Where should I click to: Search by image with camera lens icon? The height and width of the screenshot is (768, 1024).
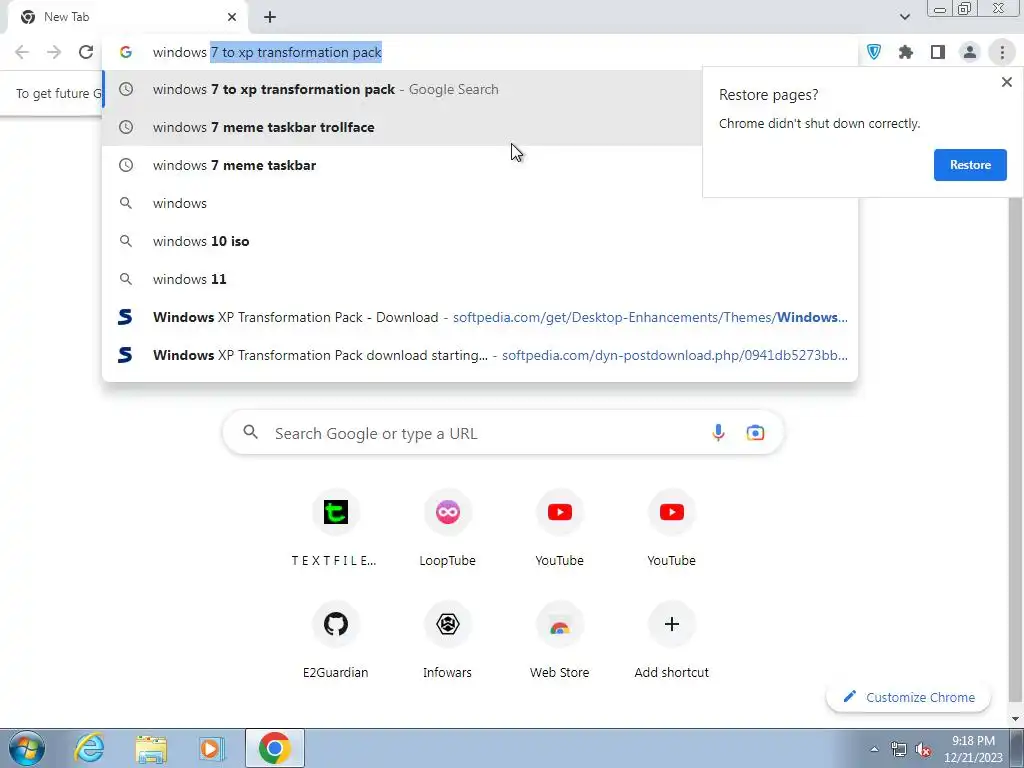[x=755, y=432]
